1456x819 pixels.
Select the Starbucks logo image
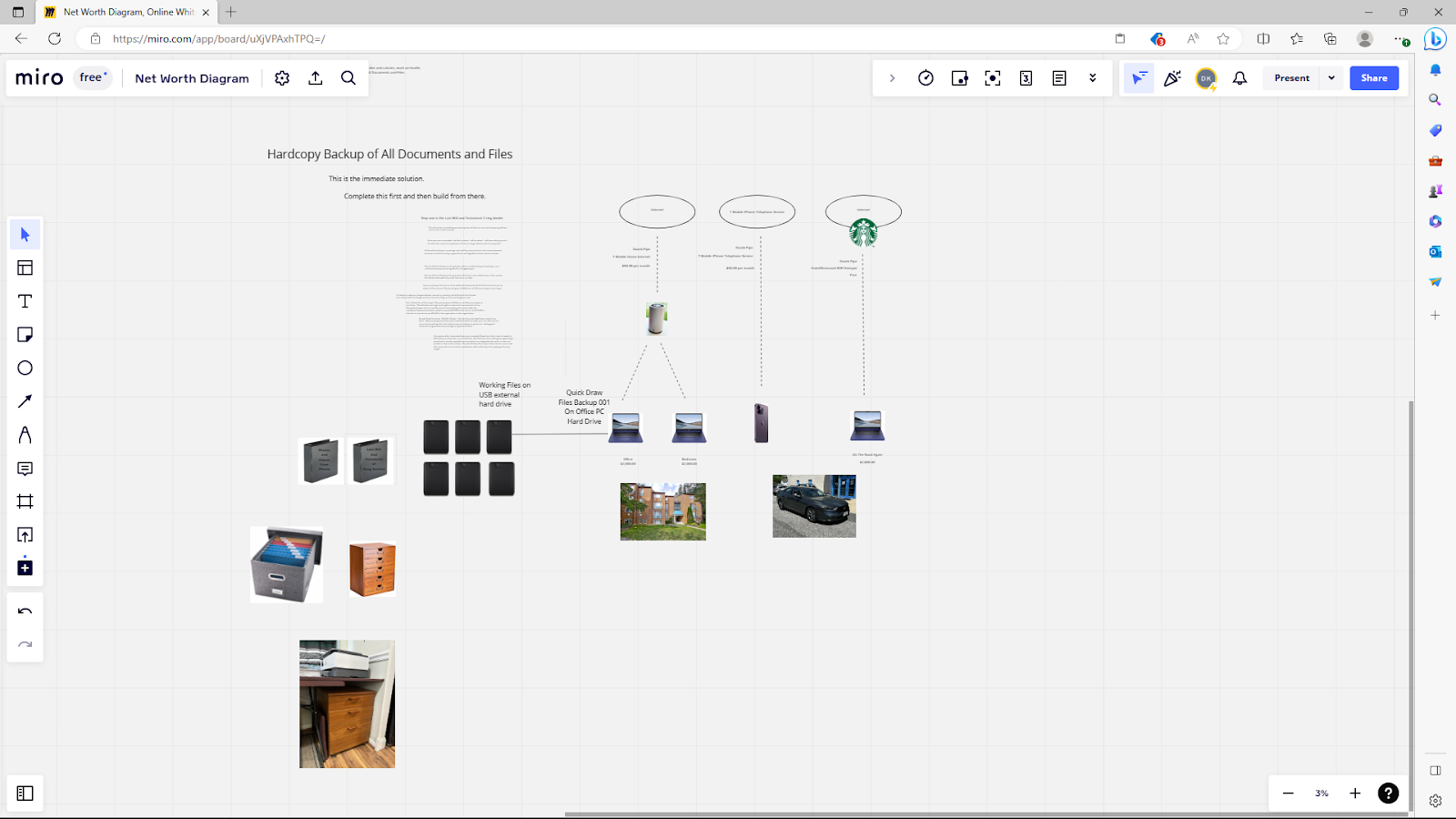tap(864, 232)
